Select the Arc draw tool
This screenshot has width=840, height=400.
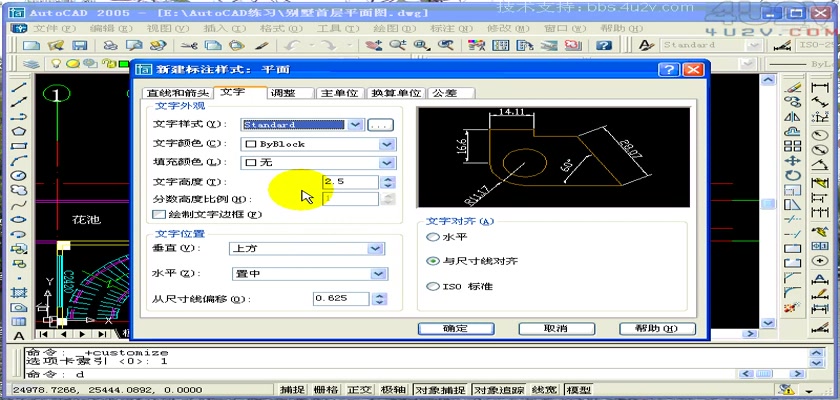point(19,160)
